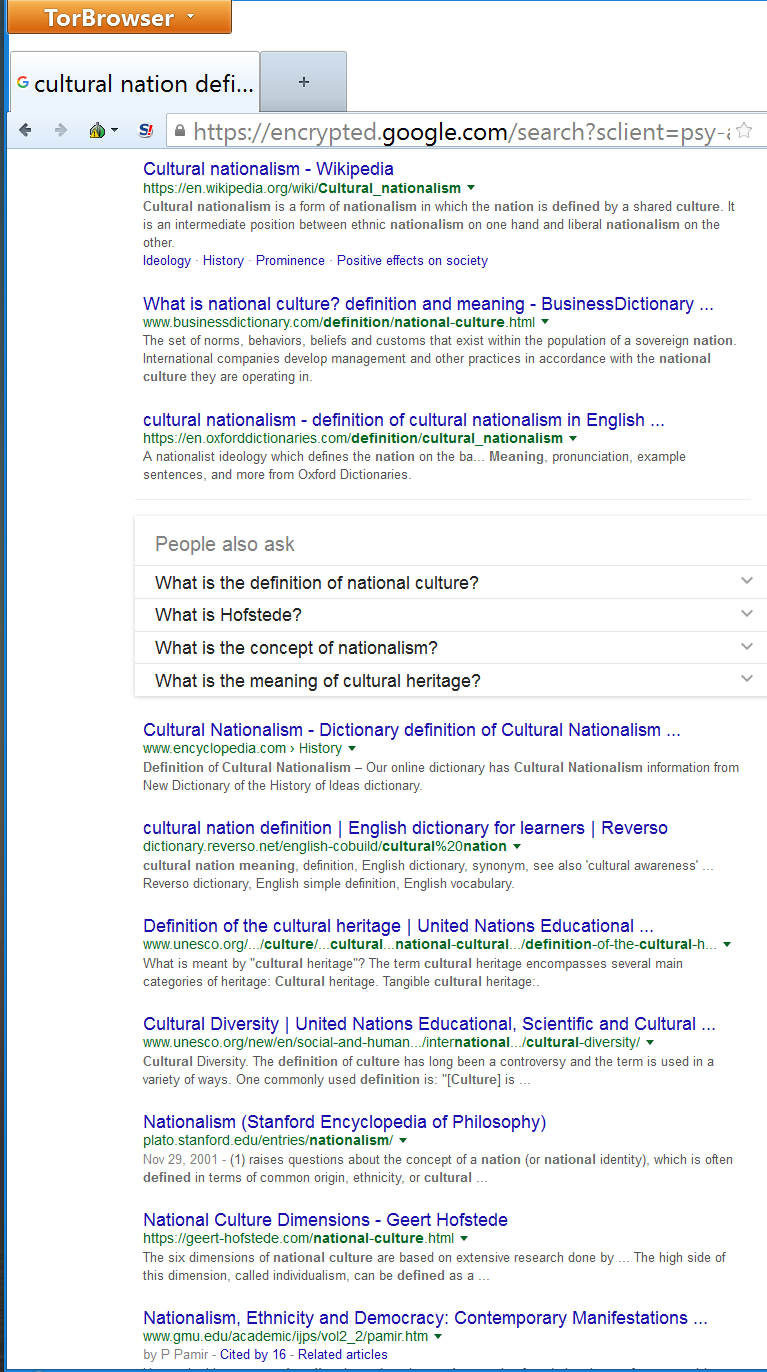Click the padlock site security icon
This screenshot has height=1372, width=767.
coord(179,131)
